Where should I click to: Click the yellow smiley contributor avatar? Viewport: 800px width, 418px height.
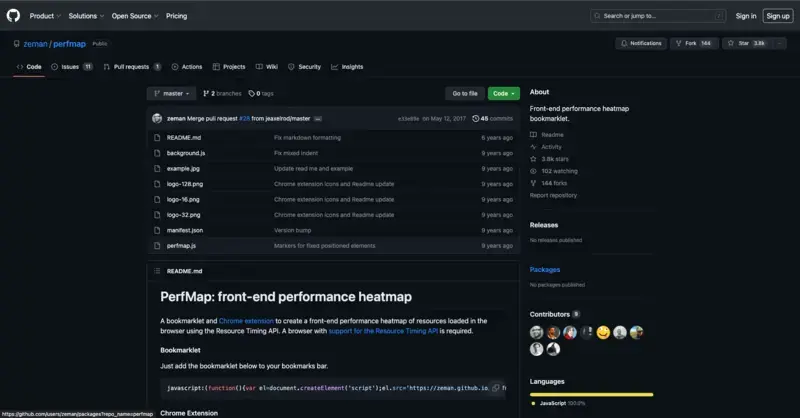603,333
